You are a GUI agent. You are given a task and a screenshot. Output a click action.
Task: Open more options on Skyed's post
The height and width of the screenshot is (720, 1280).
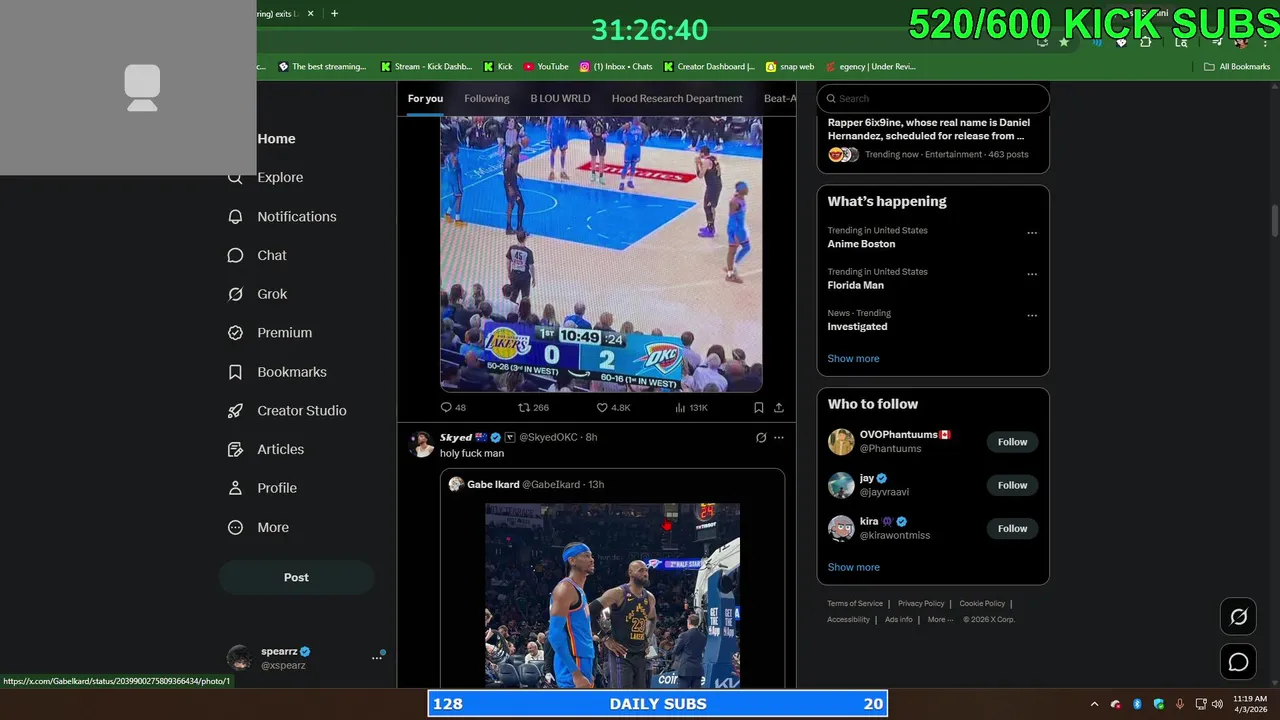[779, 438]
